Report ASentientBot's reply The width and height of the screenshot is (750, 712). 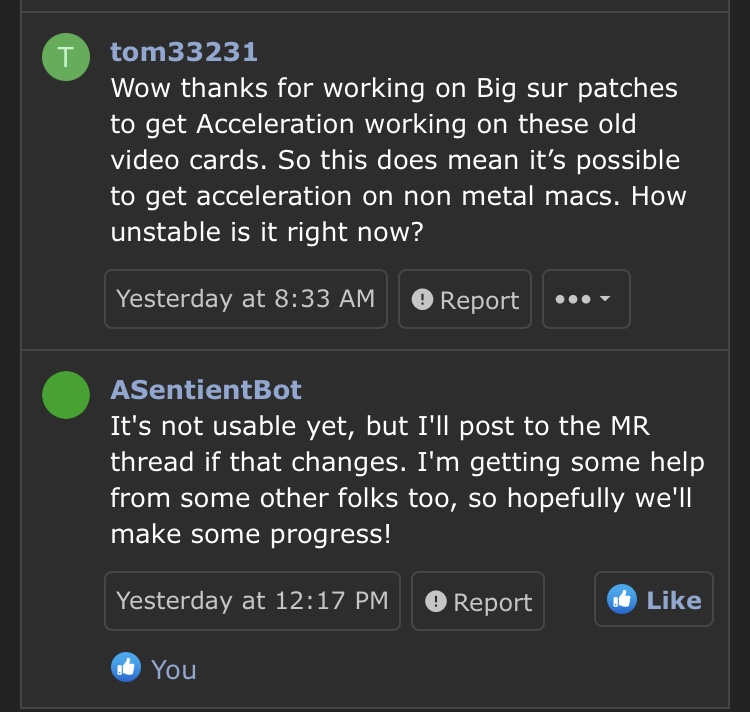tap(478, 602)
